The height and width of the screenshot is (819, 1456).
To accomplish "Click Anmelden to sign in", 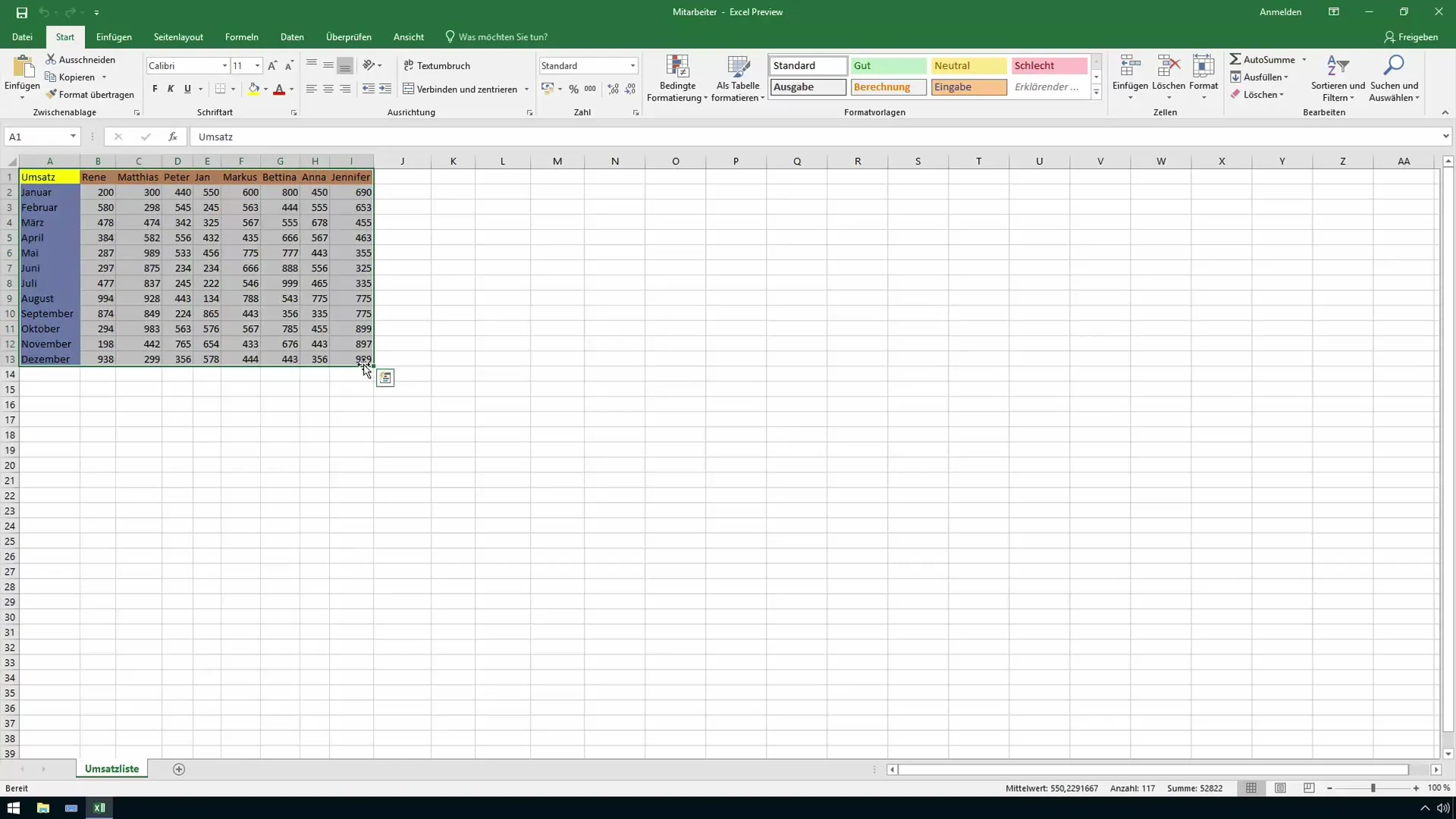I will 1280,12.
